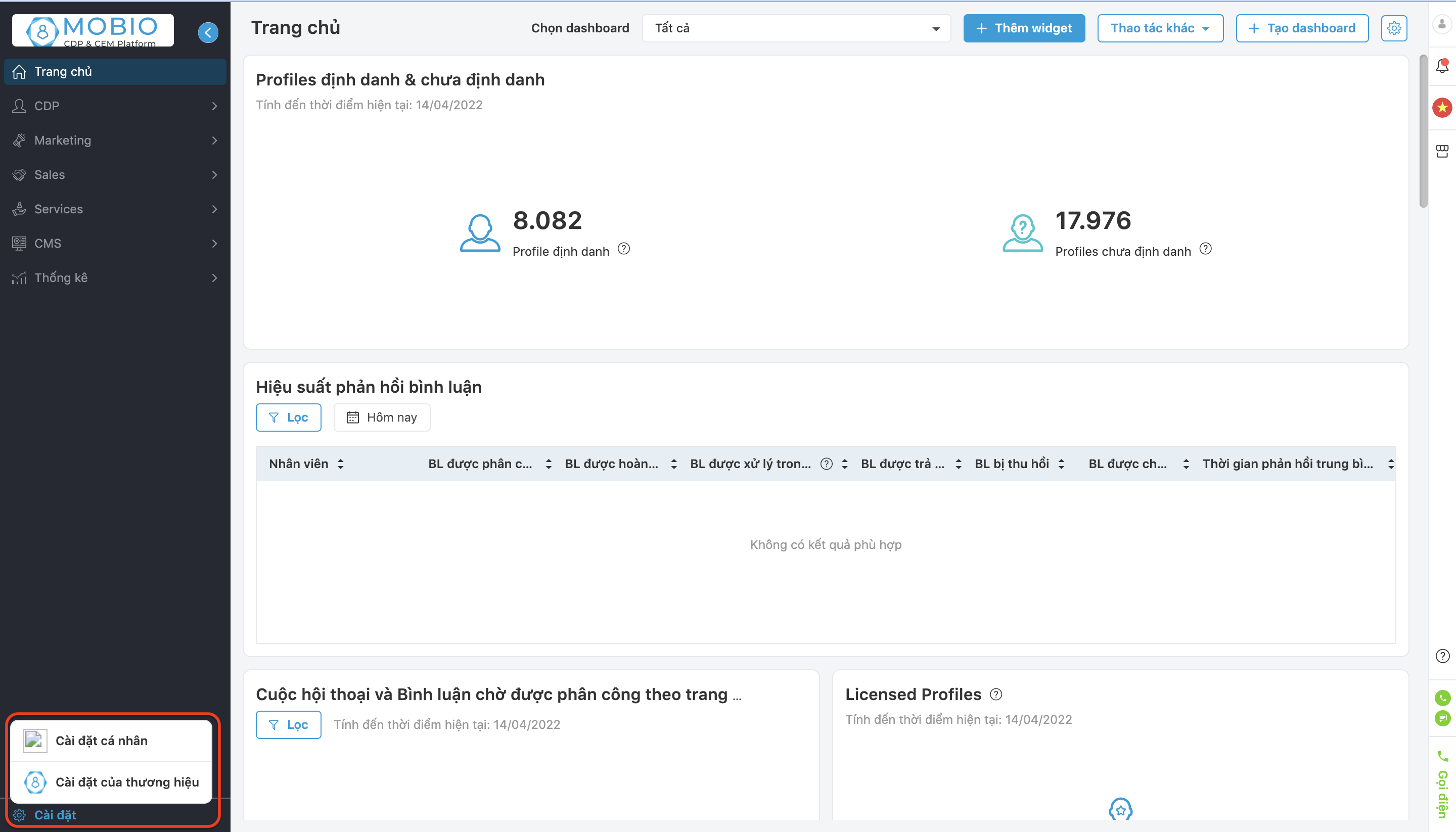1456x832 pixels.
Task: Open the notifications bell icon
Action: (1442, 66)
